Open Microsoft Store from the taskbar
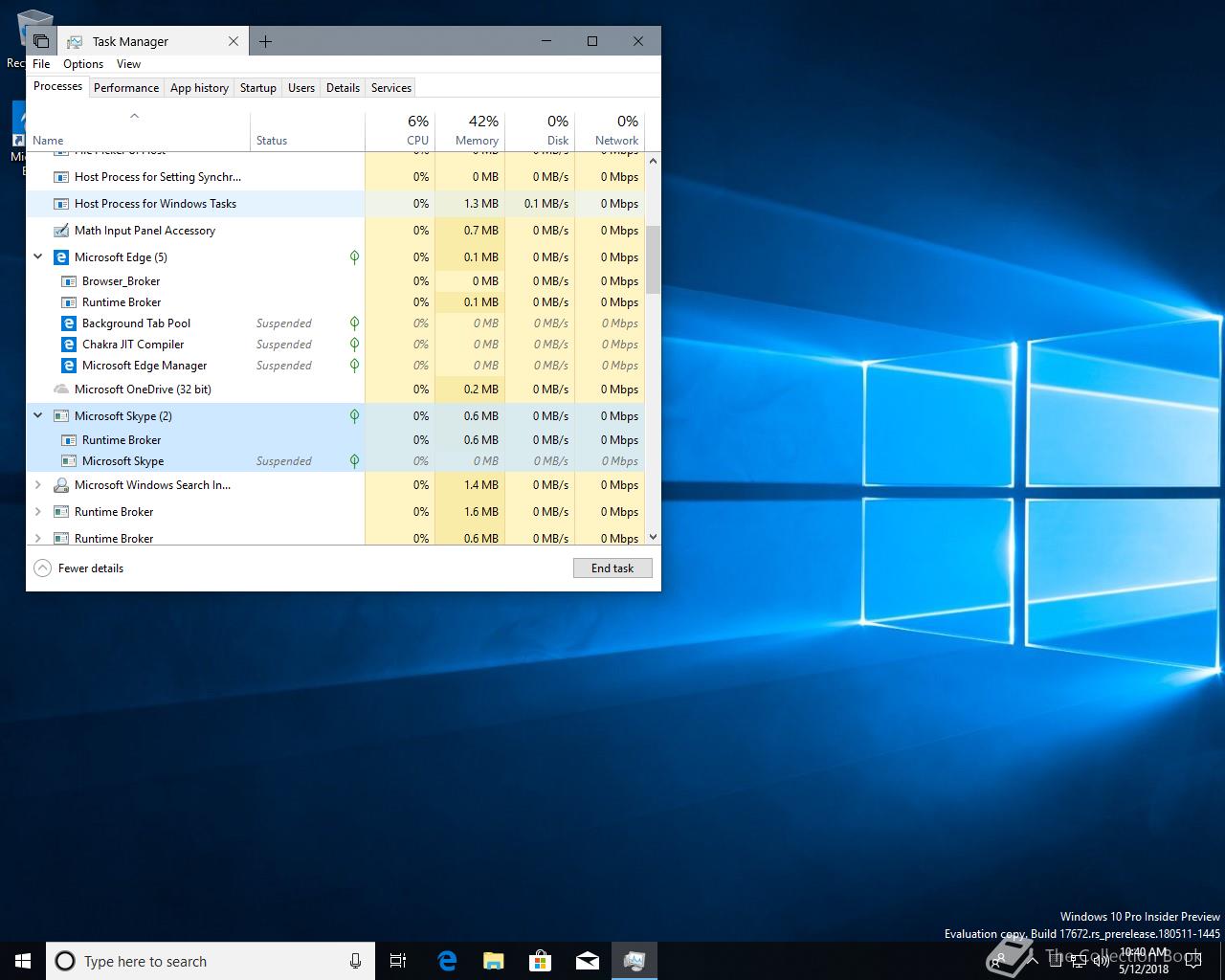 (540, 961)
